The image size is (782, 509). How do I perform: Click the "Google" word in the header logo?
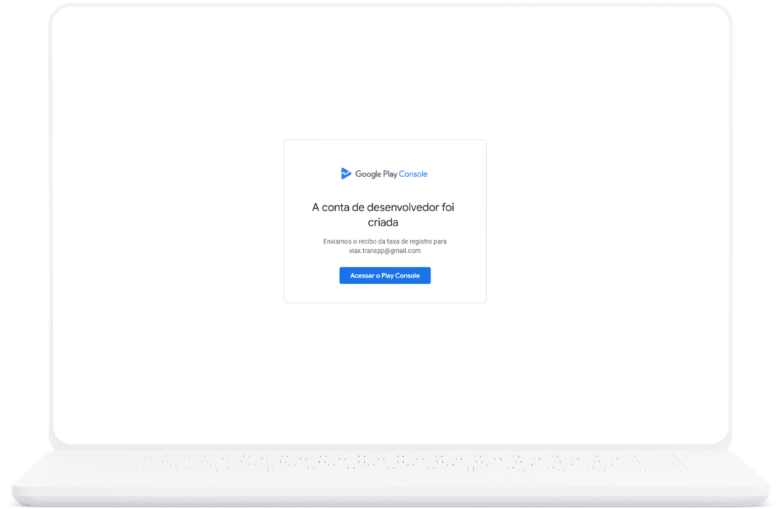(x=368, y=174)
